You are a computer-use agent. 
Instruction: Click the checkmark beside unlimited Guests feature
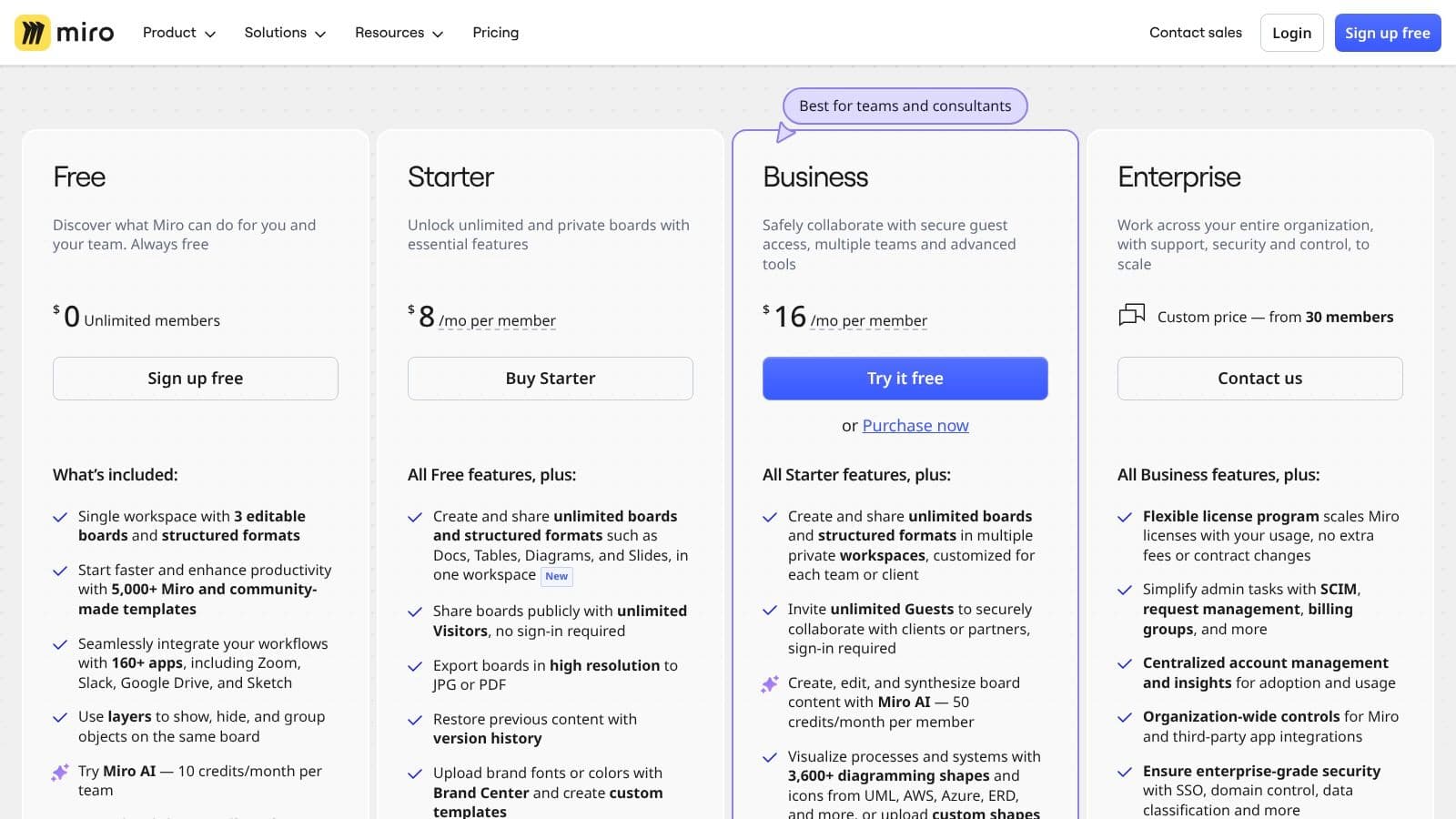coord(770,610)
